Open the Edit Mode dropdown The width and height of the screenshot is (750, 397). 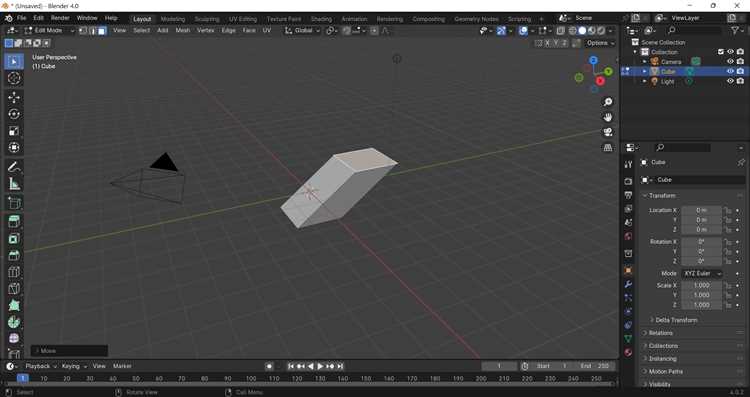point(49,31)
